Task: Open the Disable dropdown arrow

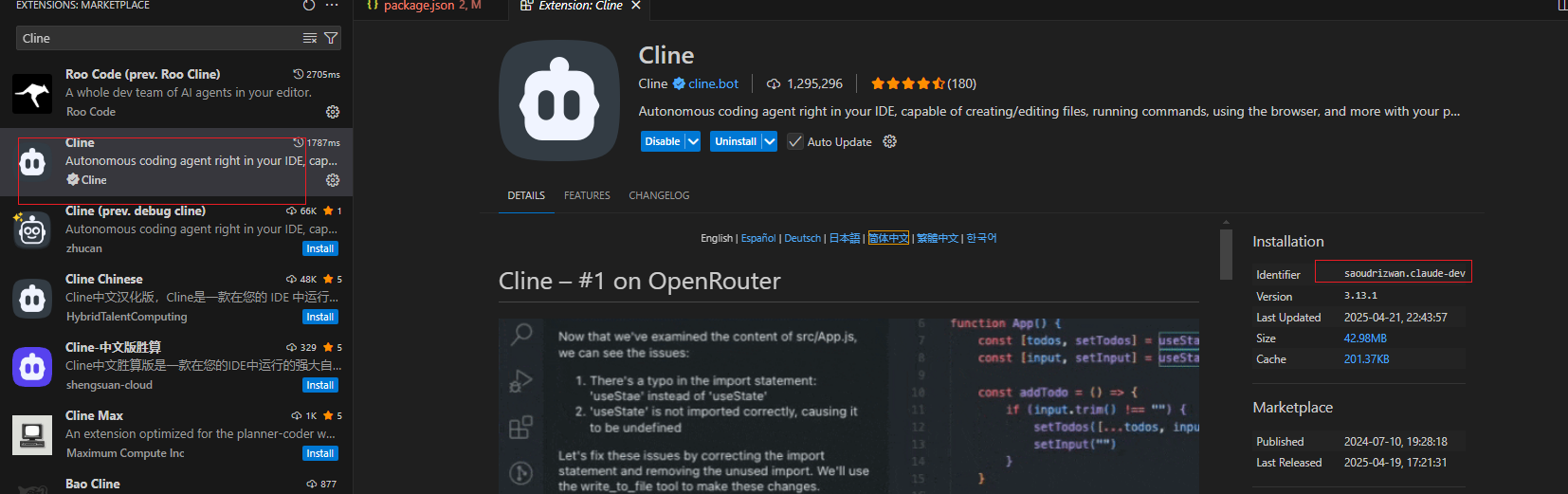Action: (x=693, y=141)
